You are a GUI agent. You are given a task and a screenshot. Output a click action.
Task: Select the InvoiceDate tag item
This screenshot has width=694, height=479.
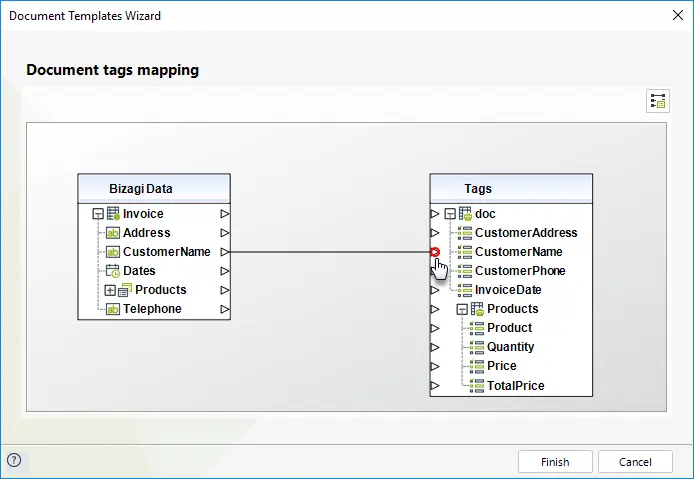click(x=508, y=290)
